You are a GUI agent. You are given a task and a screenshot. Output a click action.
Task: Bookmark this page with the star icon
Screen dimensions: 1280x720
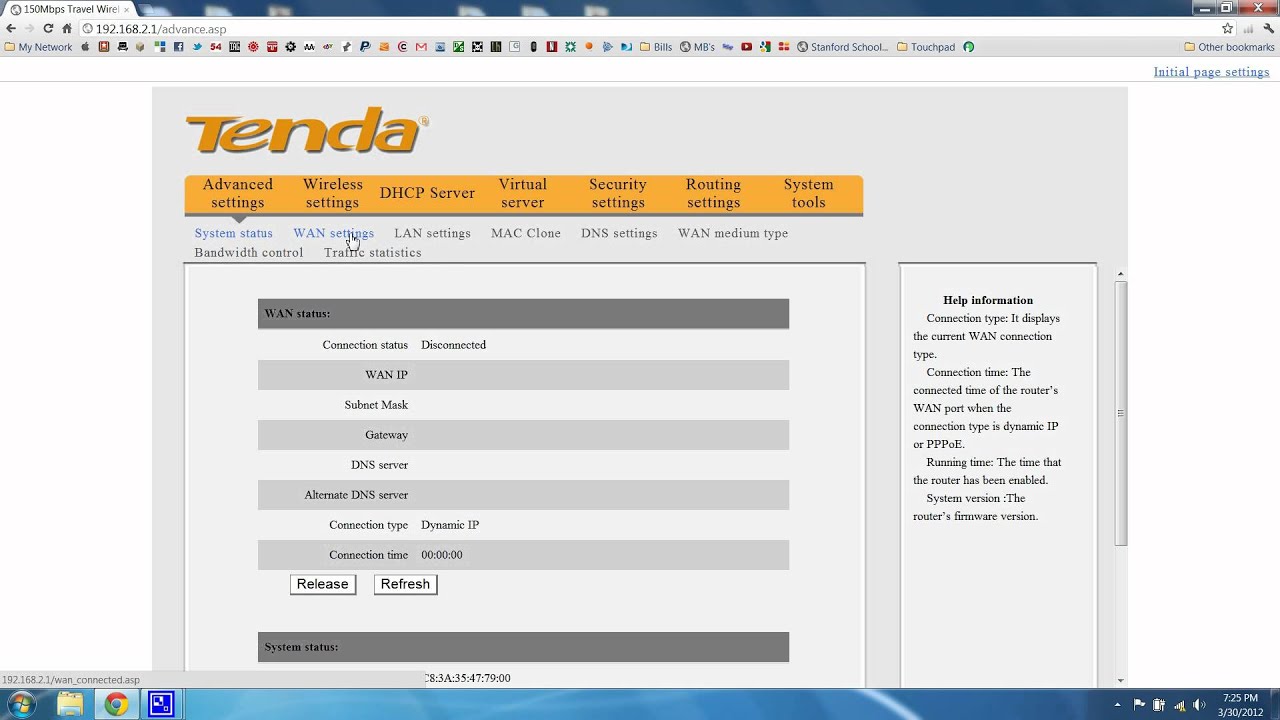point(1228,29)
